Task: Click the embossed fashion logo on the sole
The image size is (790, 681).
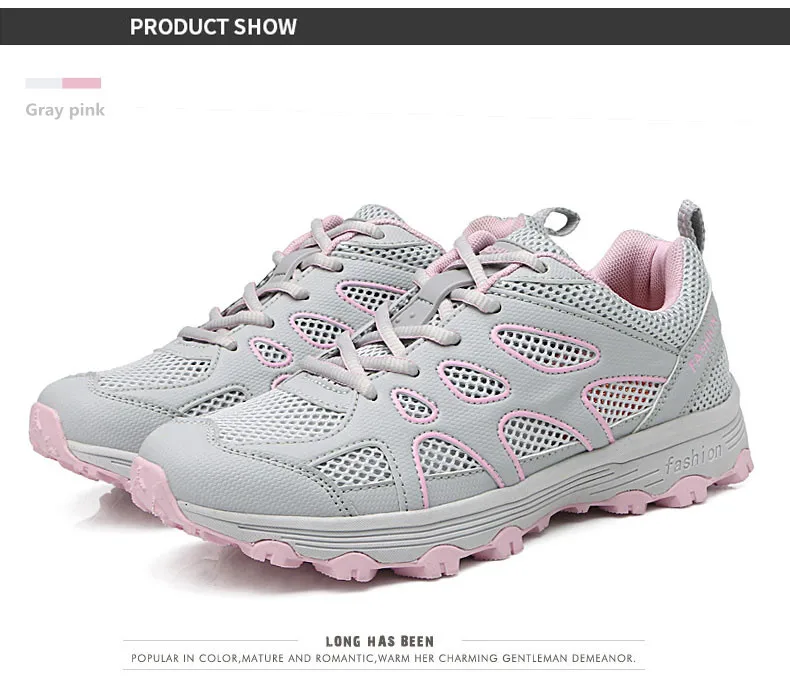Action: click(693, 457)
